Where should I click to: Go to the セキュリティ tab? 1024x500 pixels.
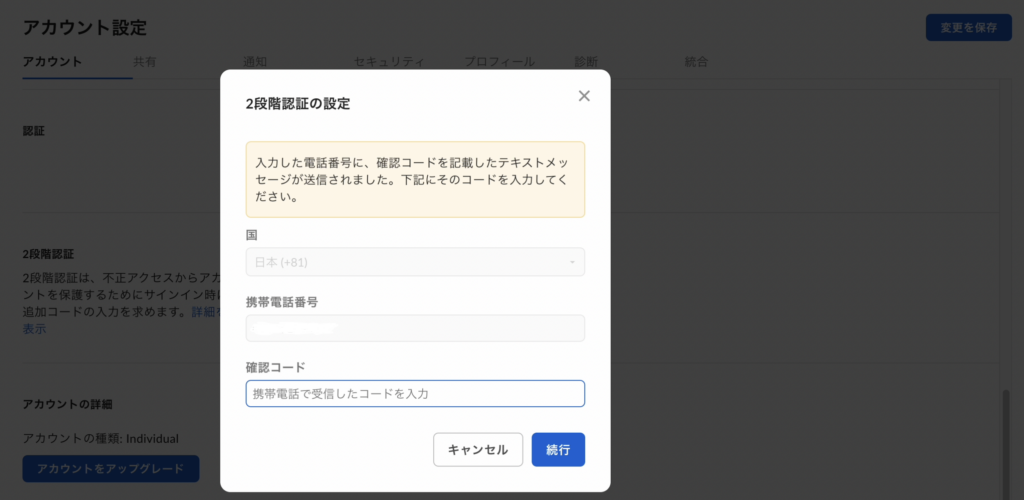pyautogui.click(x=389, y=62)
